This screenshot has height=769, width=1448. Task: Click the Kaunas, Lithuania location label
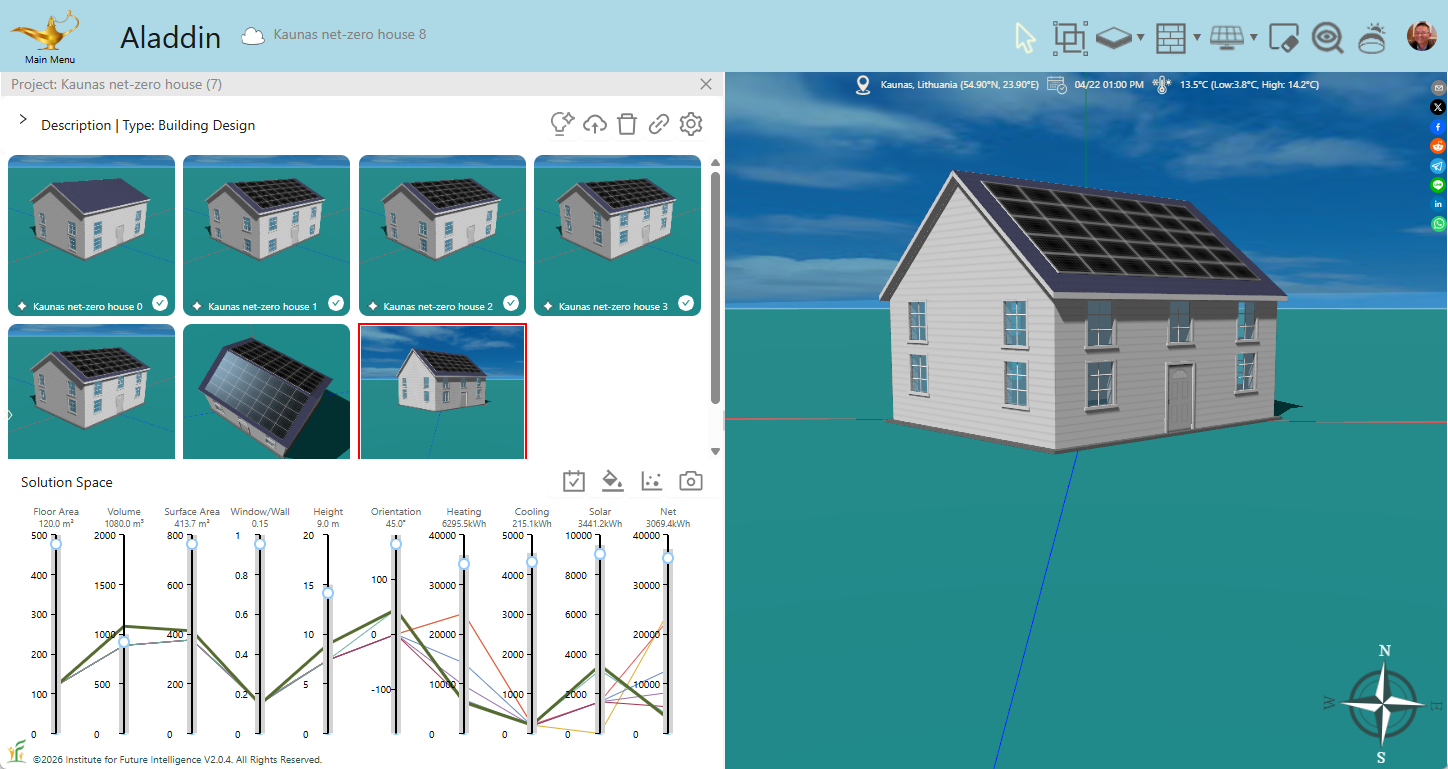959,85
